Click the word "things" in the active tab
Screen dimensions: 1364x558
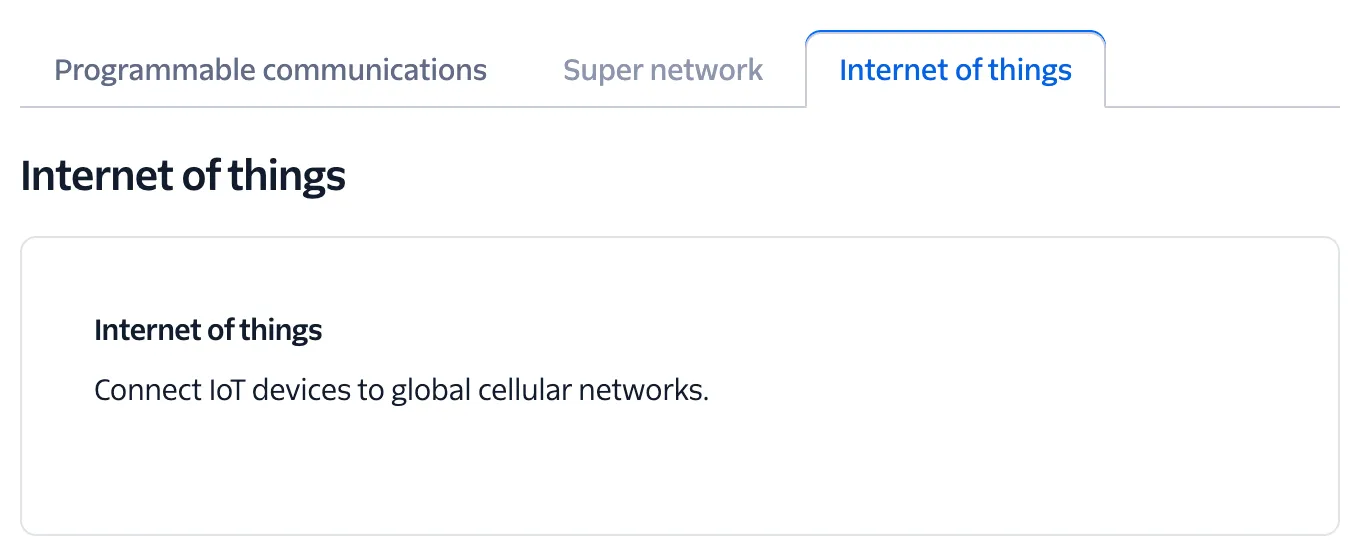(1029, 70)
